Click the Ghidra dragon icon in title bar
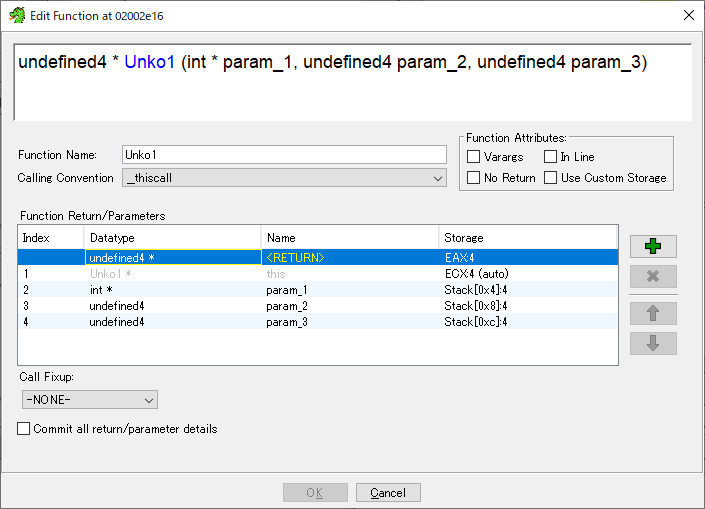This screenshot has width=705, height=509. point(17,16)
